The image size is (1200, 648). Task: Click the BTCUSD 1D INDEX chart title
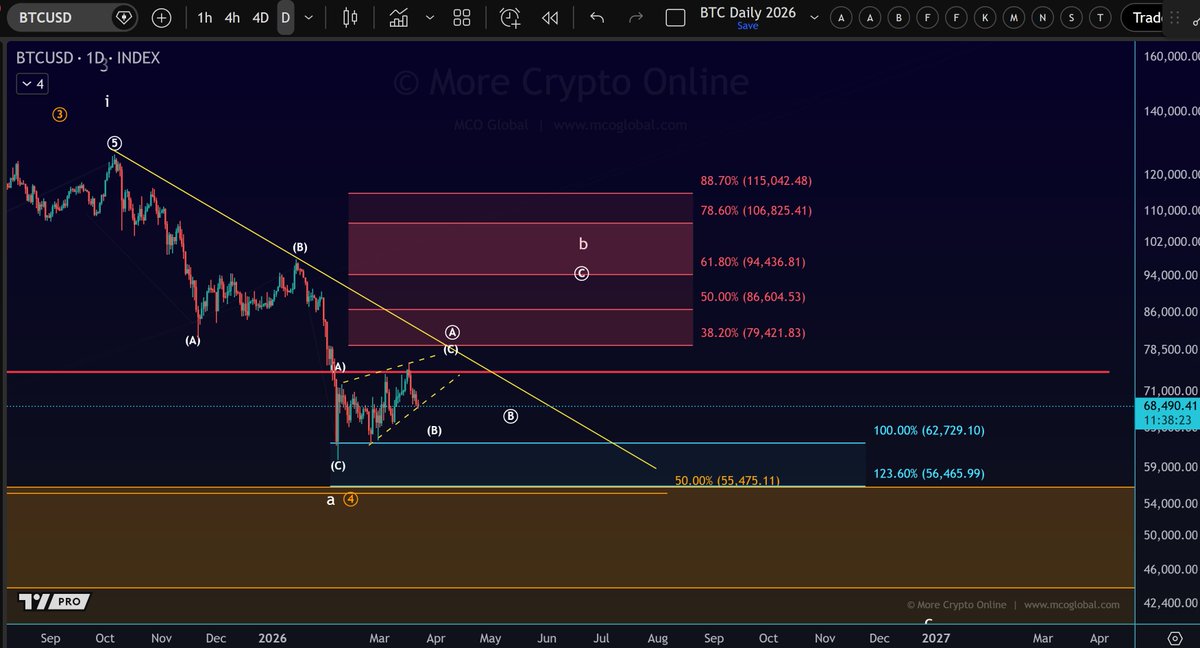point(88,58)
